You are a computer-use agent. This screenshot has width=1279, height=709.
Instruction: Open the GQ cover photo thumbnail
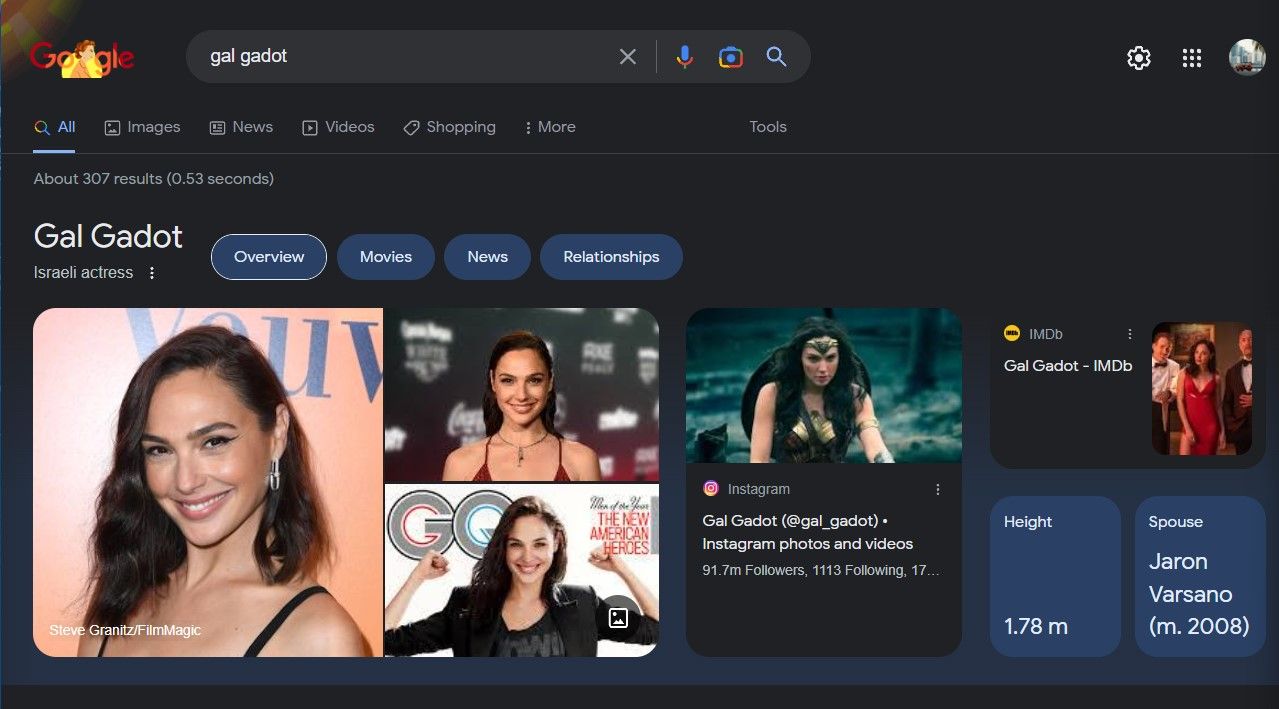point(522,570)
